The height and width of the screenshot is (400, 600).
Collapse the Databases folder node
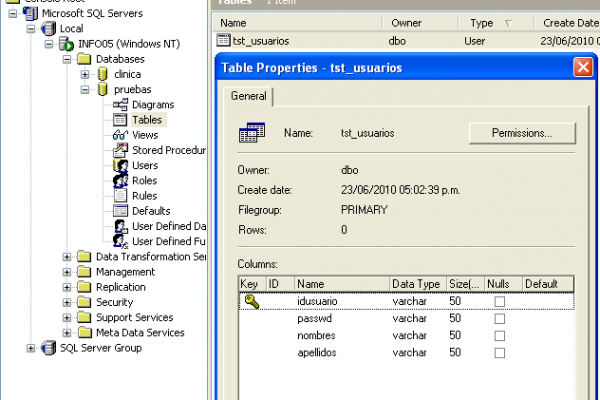[67, 59]
